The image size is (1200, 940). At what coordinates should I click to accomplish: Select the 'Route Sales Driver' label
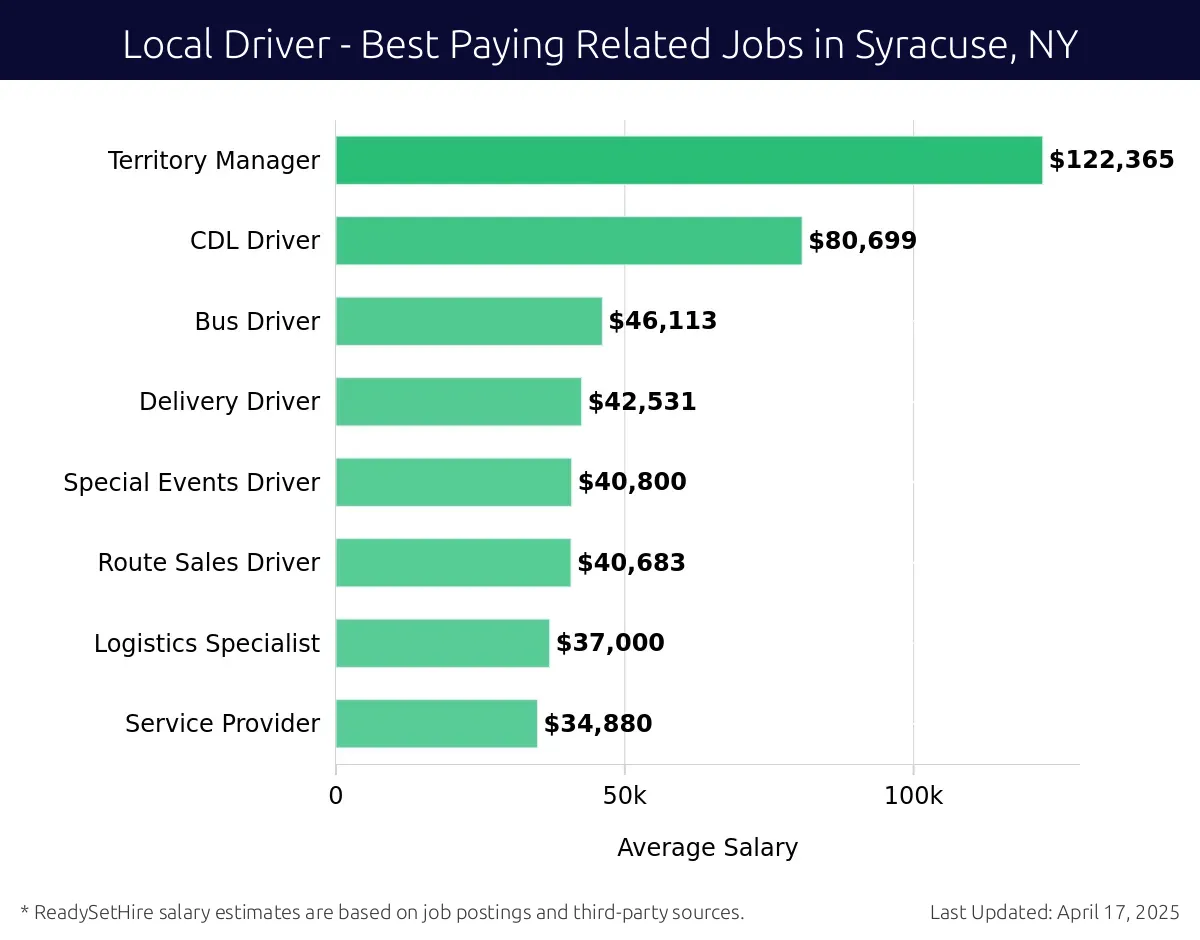pos(209,562)
